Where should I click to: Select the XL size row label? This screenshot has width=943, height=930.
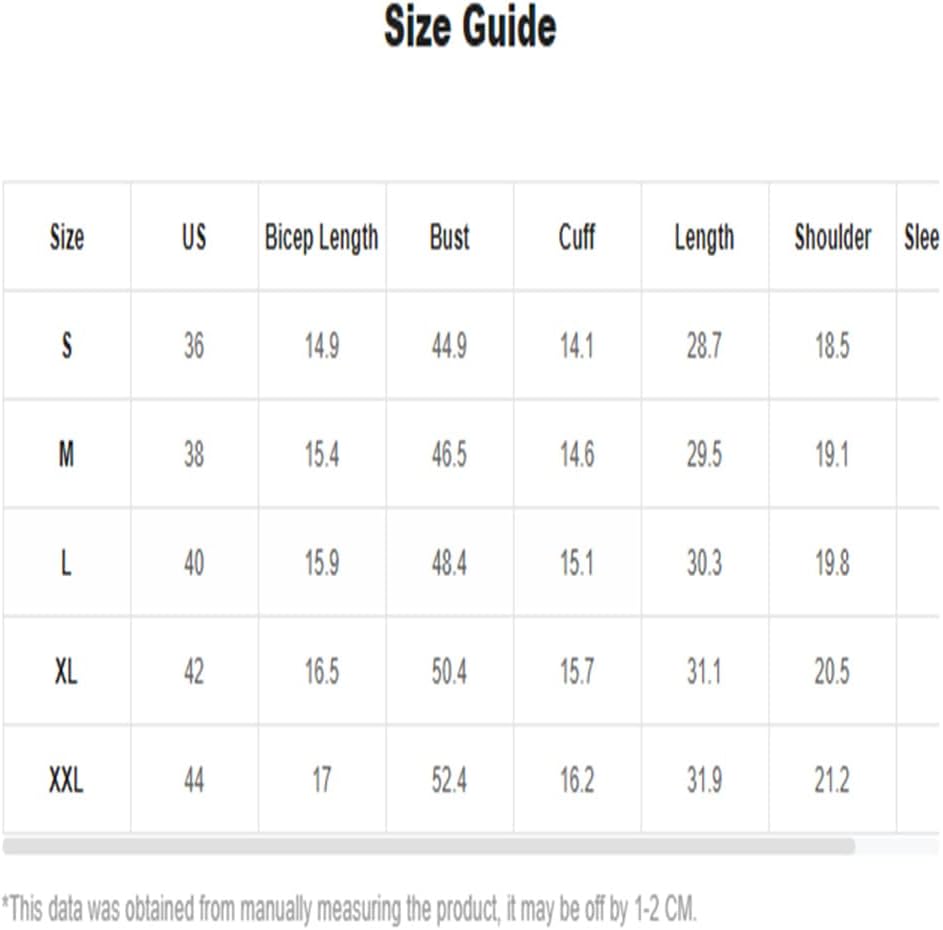click(x=67, y=671)
